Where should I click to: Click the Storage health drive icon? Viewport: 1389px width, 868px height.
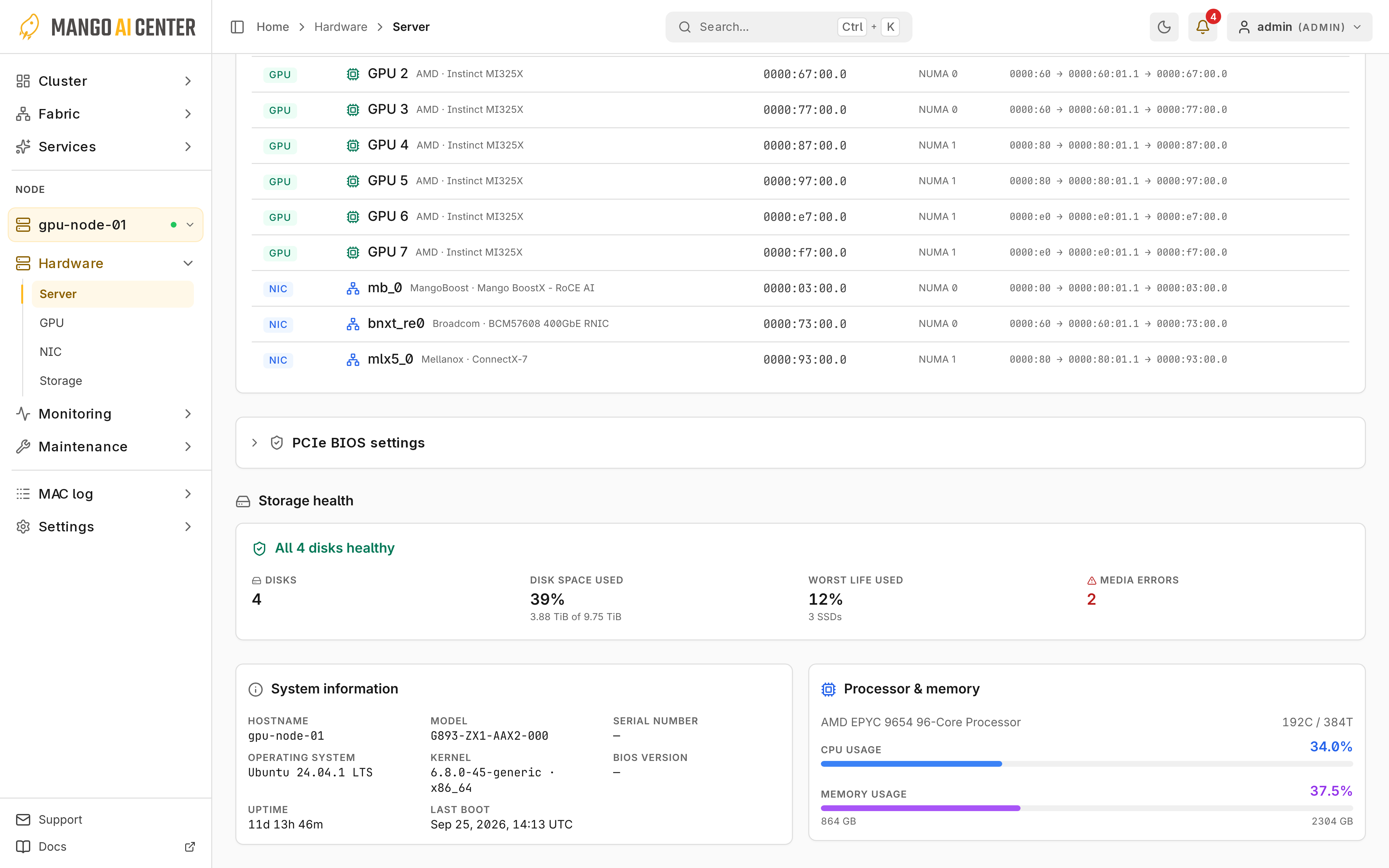click(x=243, y=501)
